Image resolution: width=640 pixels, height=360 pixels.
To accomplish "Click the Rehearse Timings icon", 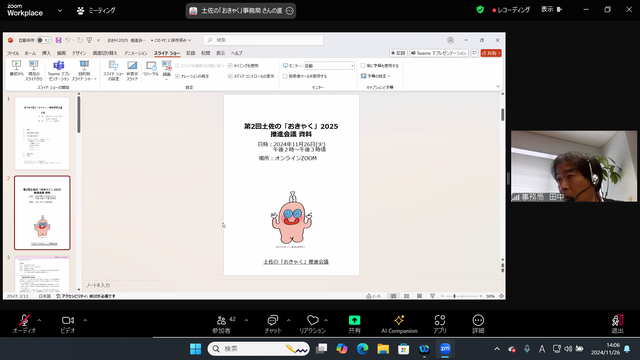I will 151,65.
